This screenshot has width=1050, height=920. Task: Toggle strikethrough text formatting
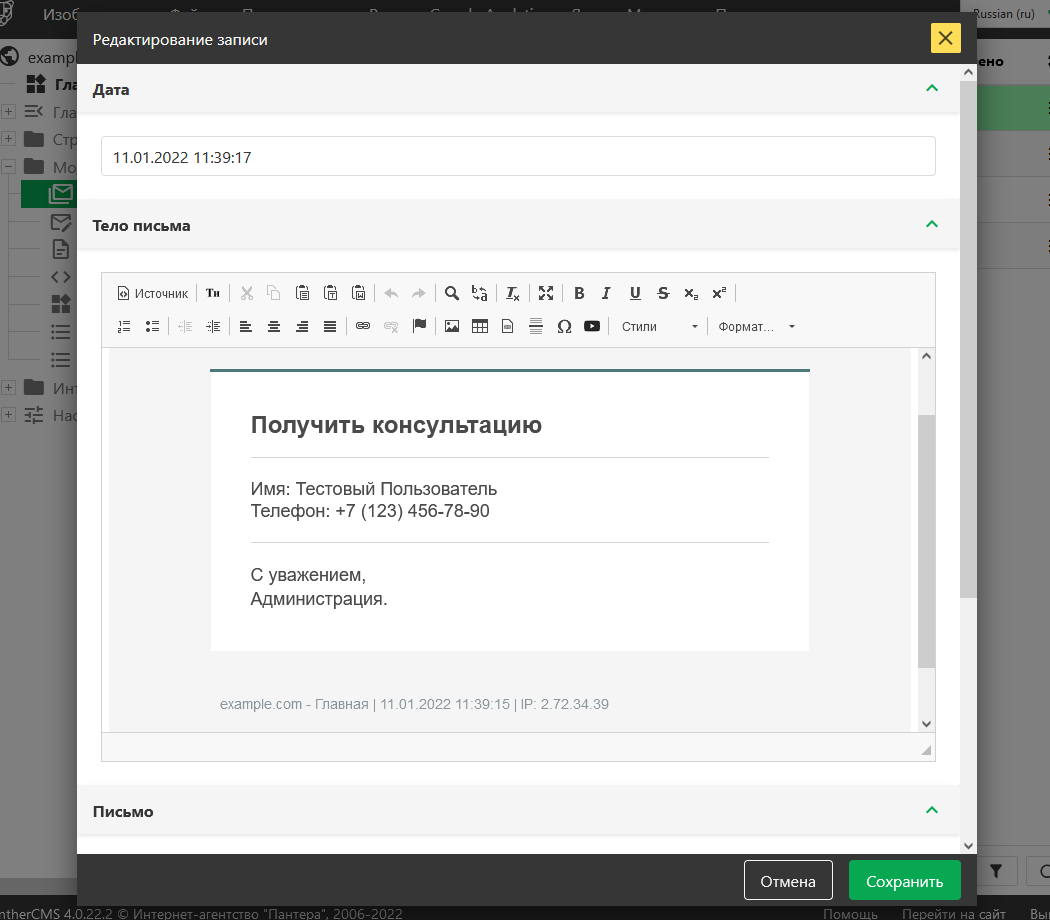click(x=663, y=293)
